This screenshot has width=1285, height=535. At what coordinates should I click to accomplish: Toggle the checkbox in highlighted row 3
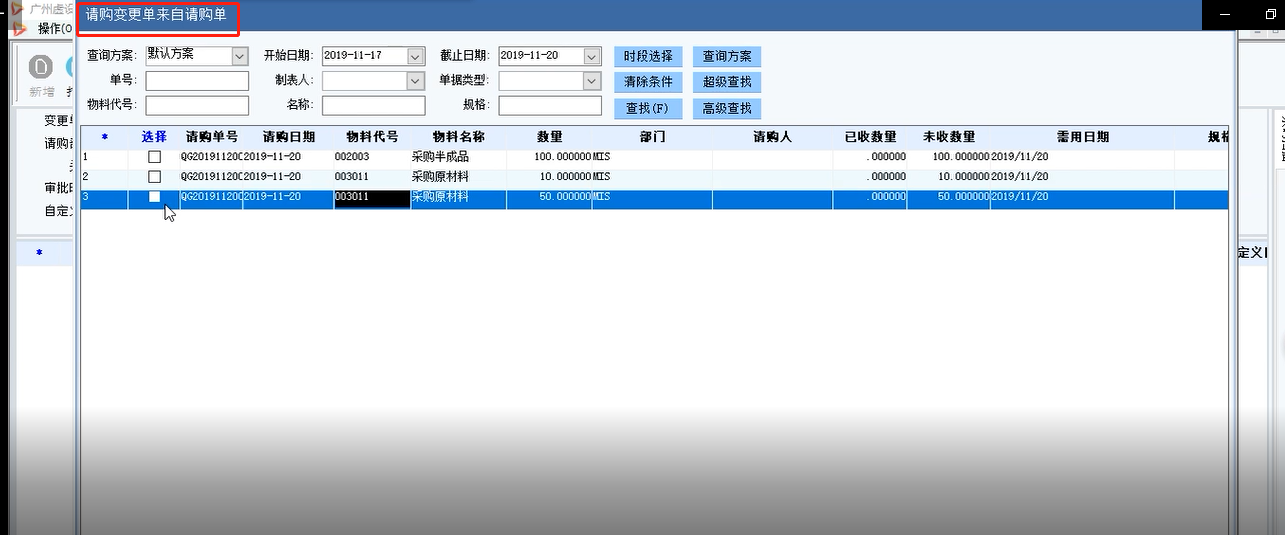pyautogui.click(x=154, y=197)
